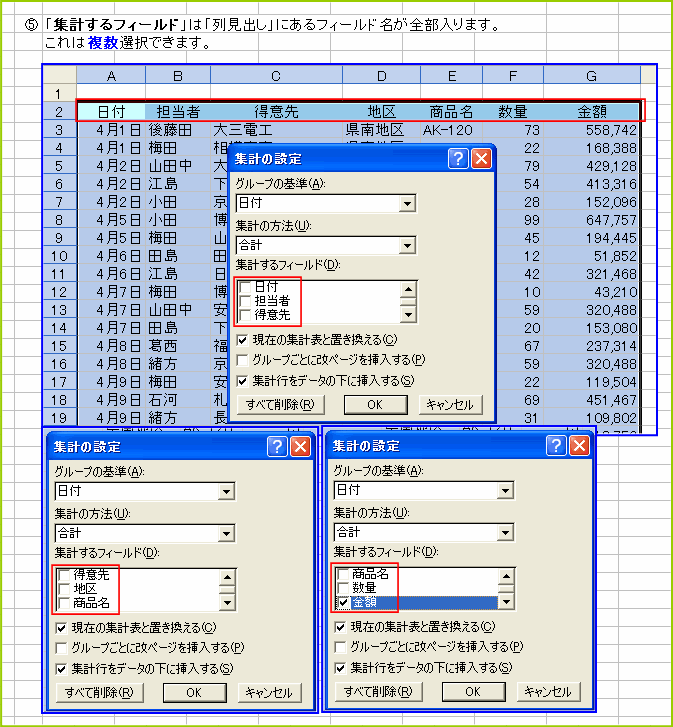The width and height of the screenshot is (673, 727).
Task: Select row 12 header
Action: point(59,292)
